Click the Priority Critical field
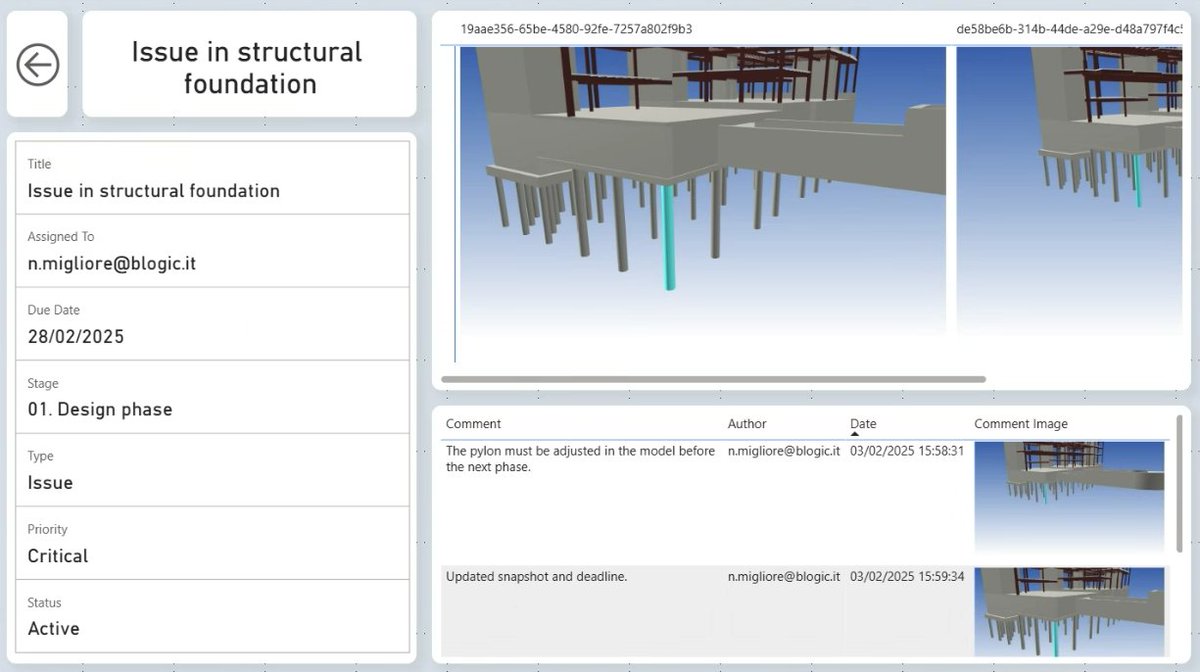Image resolution: width=1200 pixels, height=672 pixels. [213, 543]
